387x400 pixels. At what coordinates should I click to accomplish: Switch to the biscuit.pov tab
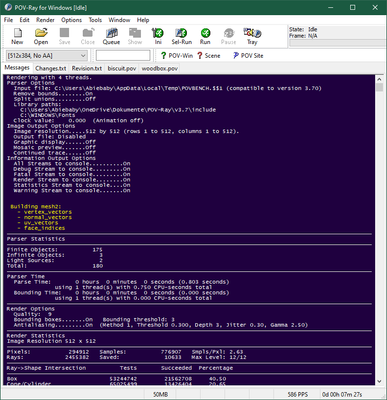[122, 68]
